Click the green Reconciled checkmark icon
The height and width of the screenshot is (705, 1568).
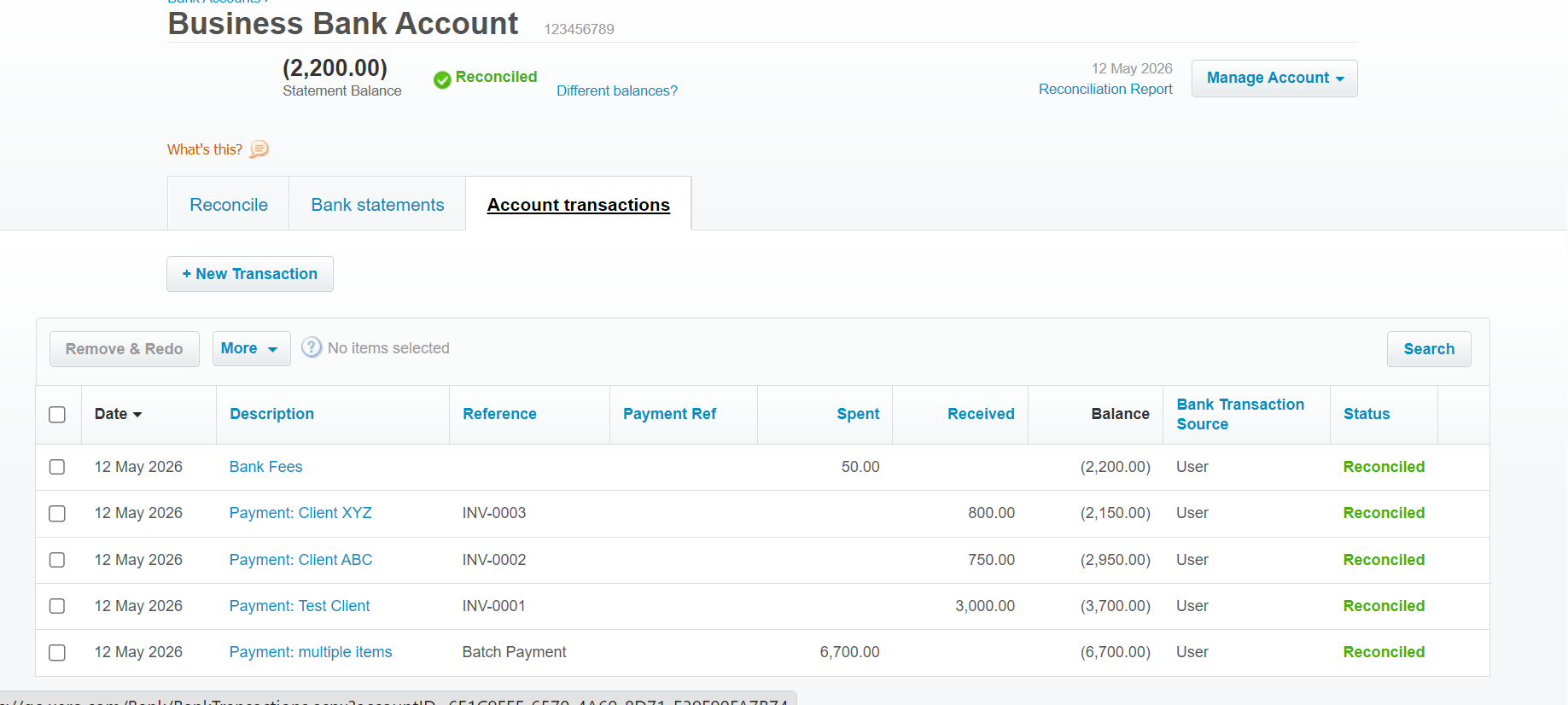[x=442, y=80]
